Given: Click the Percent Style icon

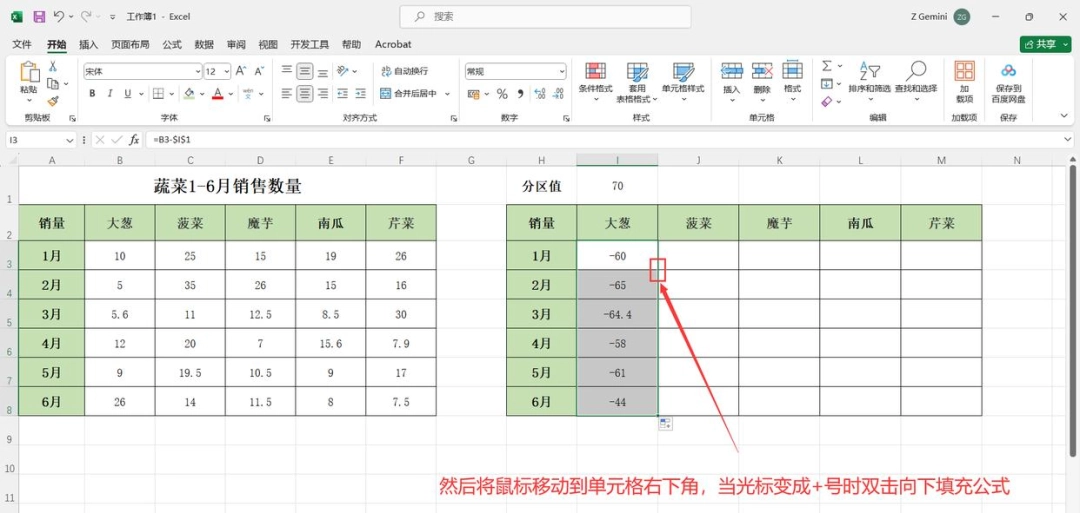Looking at the screenshot, I should 502,94.
